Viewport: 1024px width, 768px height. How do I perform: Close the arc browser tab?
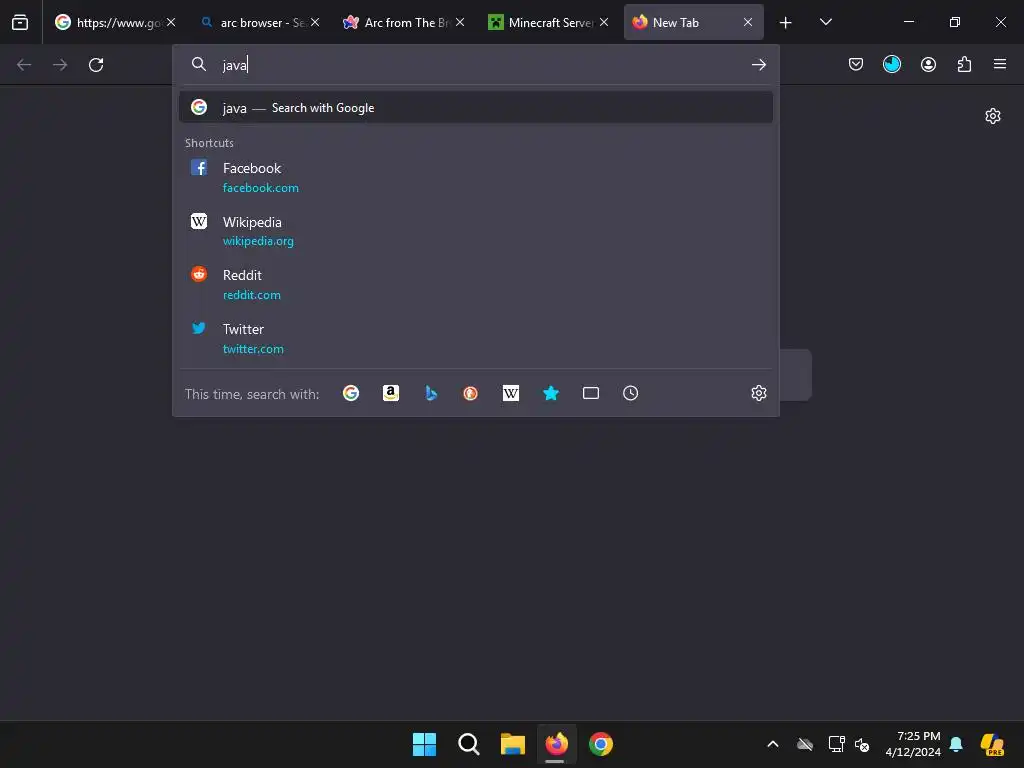click(x=315, y=22)
